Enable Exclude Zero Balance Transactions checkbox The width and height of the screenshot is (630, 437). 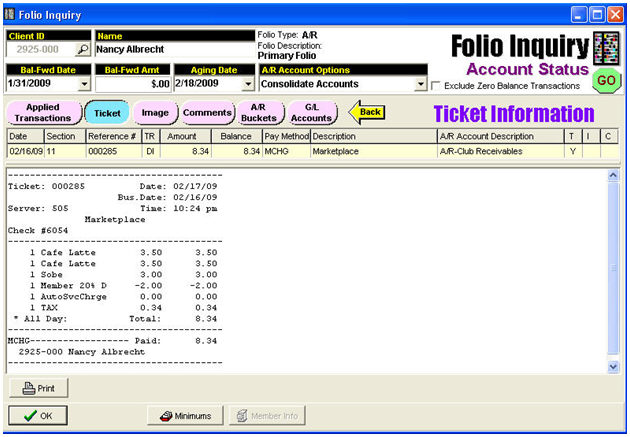[x=436, y=86]
